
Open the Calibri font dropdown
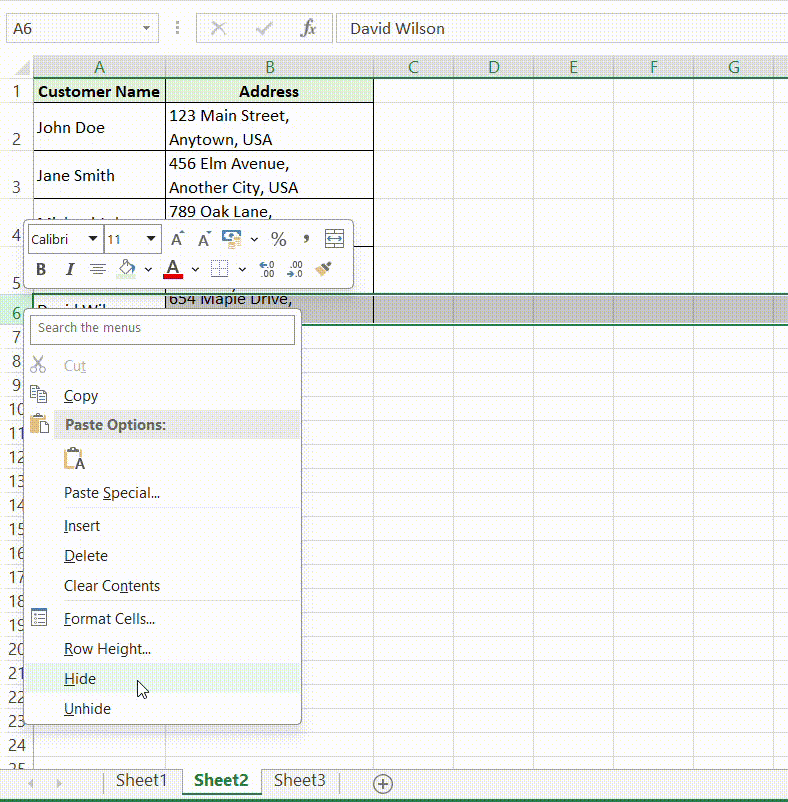(x=93, y=239)
